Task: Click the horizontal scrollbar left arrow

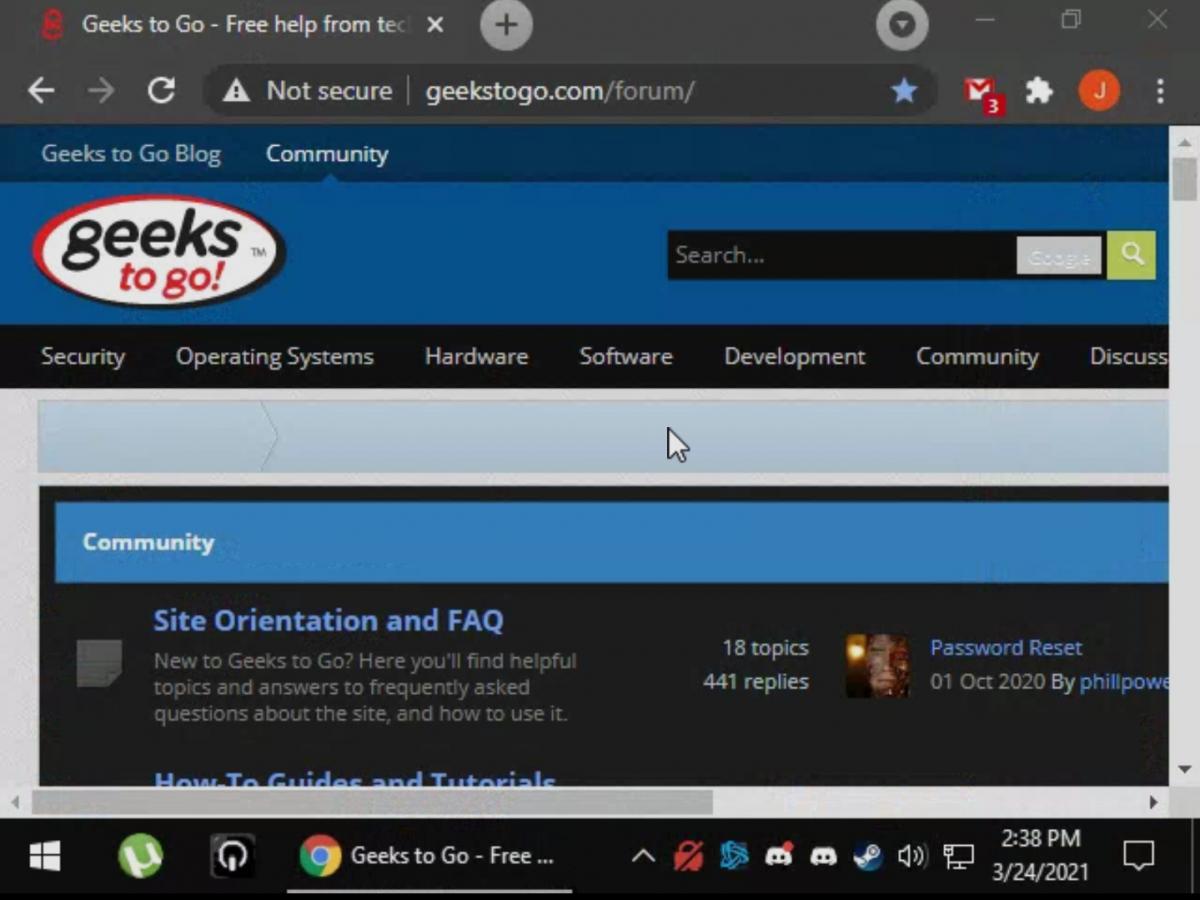Action: (15, 802)
